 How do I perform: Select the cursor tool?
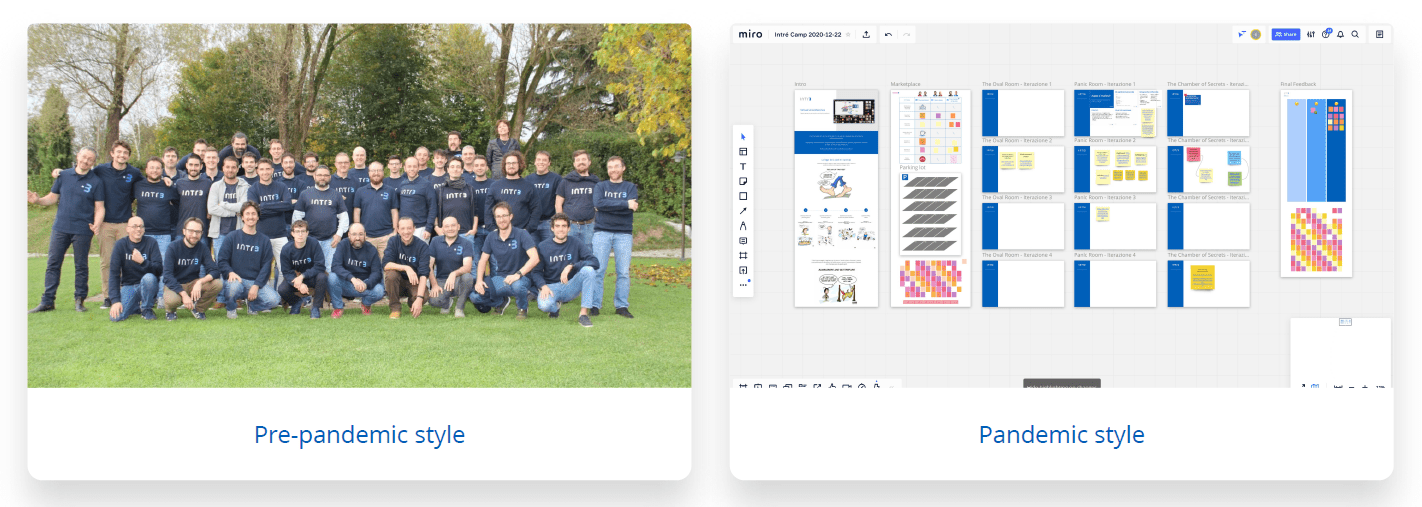743,137
